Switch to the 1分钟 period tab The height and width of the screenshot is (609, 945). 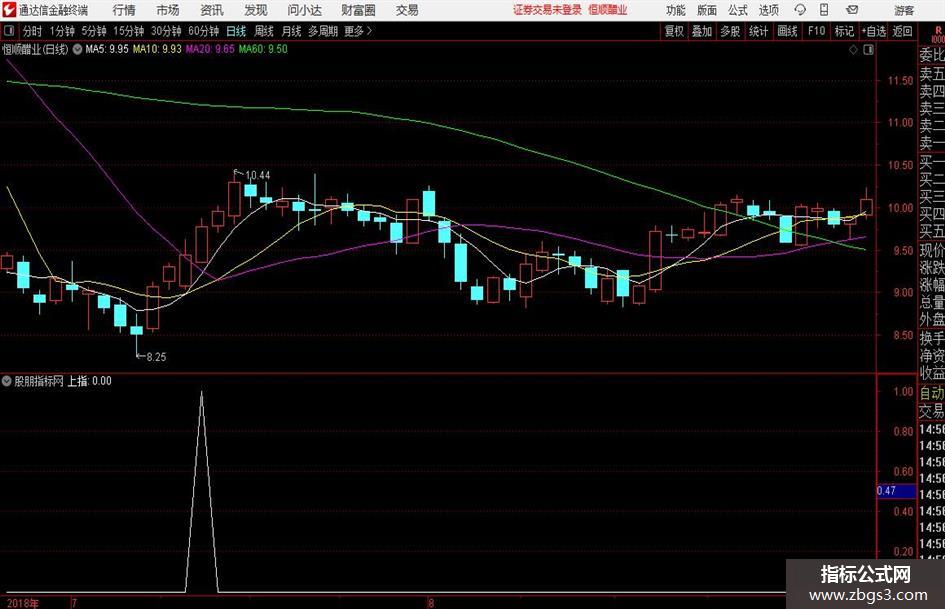point(61,31)
